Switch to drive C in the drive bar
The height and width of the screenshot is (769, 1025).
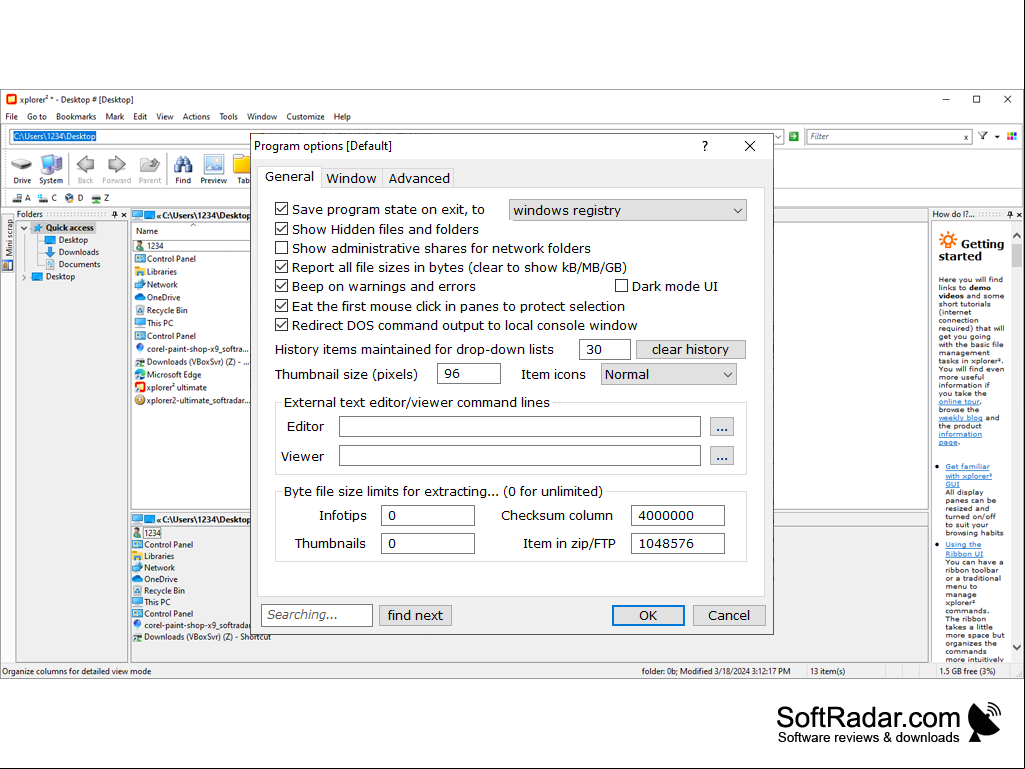[x=47, y=198]
